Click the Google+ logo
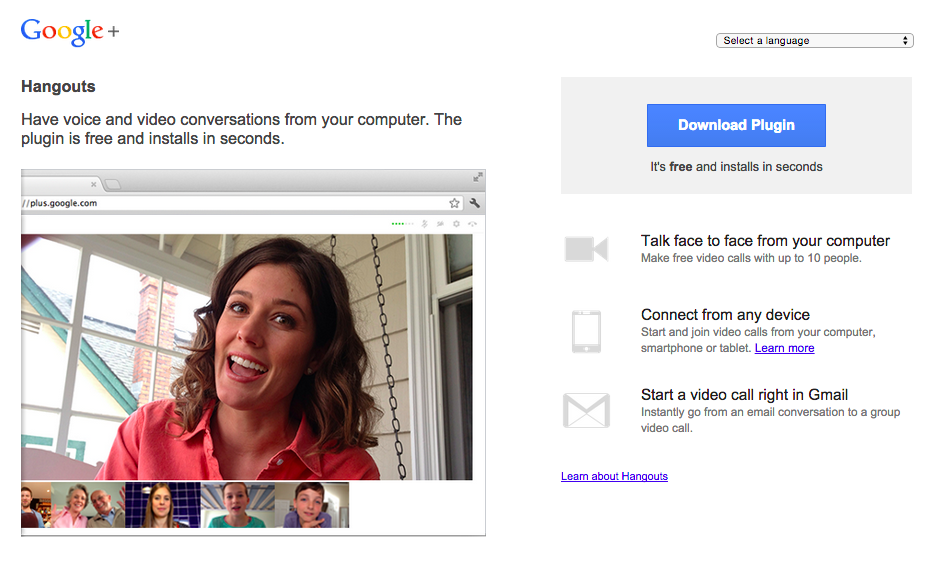The width and height of the screenshot is (930, 570). [70, 31]
